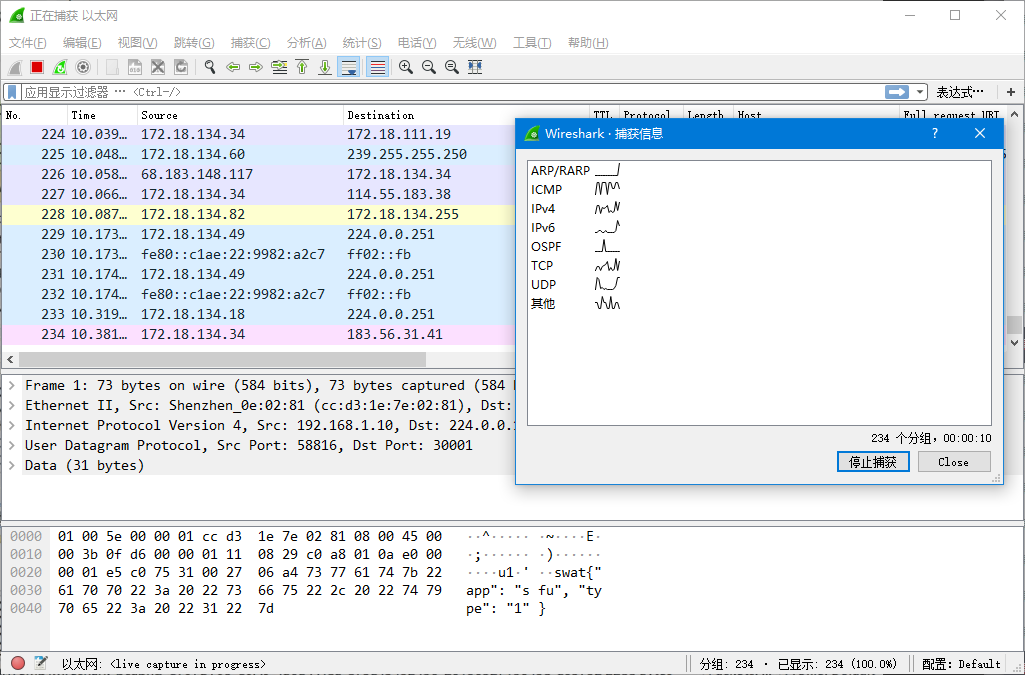Image resolution: width=1025 pixels, height=675 pixels.
Task: Jump to last packet icon
Action: 325,67
